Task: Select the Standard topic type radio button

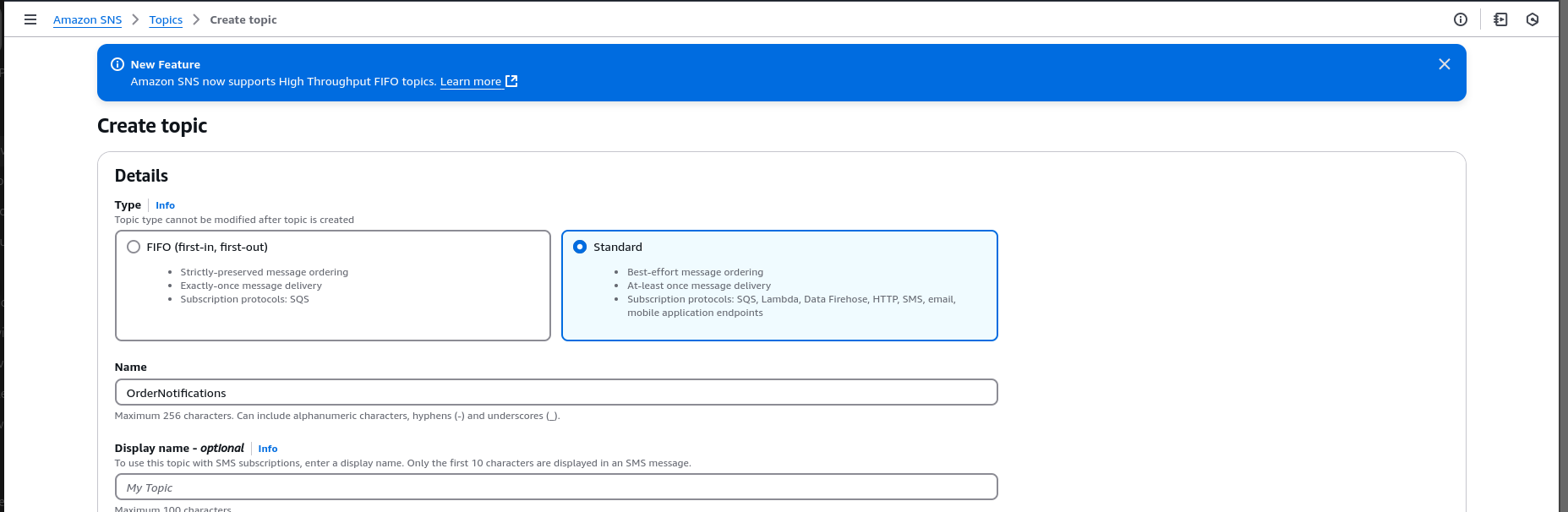Action: 580,247
